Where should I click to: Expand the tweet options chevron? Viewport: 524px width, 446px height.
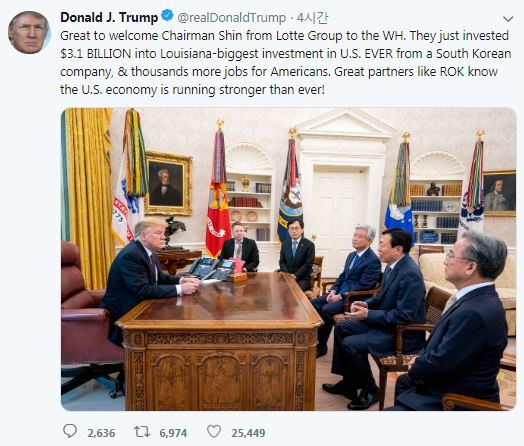(508, 19)
